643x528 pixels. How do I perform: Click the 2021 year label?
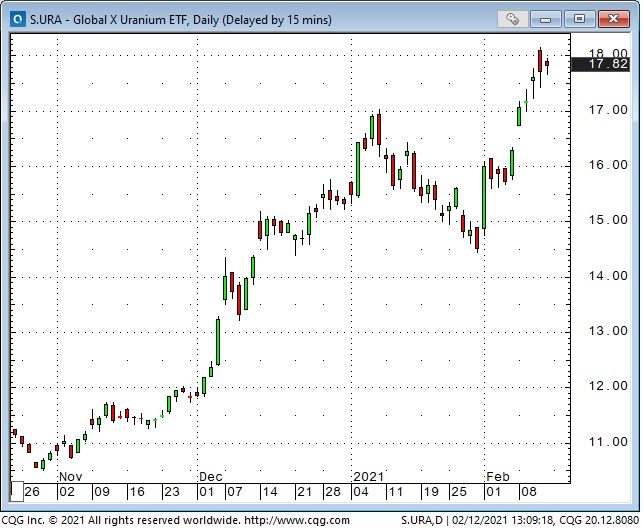click(x=368, y=477)
